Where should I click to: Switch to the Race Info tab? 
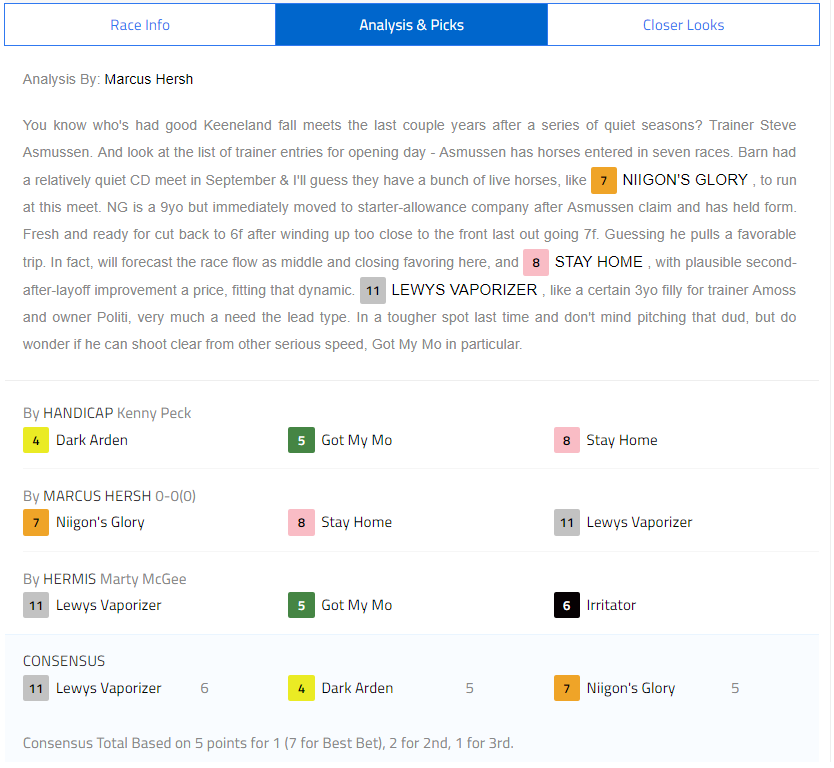pyautogui.click(x=140, y=25)
